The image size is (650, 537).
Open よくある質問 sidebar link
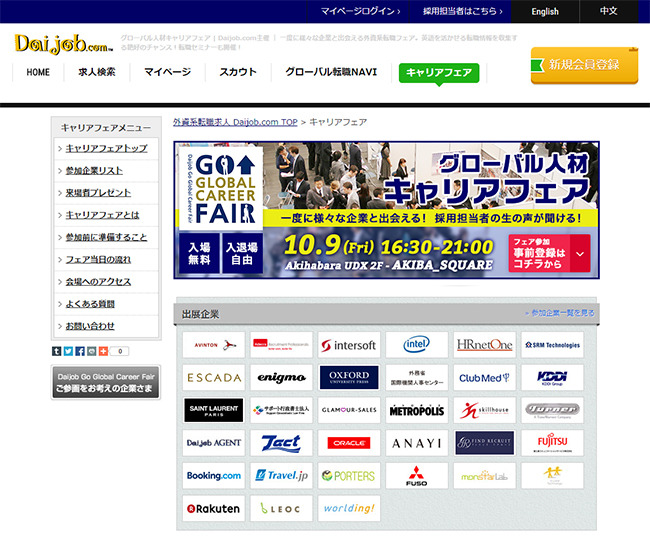pyautogui.click(x=90, y=304)
